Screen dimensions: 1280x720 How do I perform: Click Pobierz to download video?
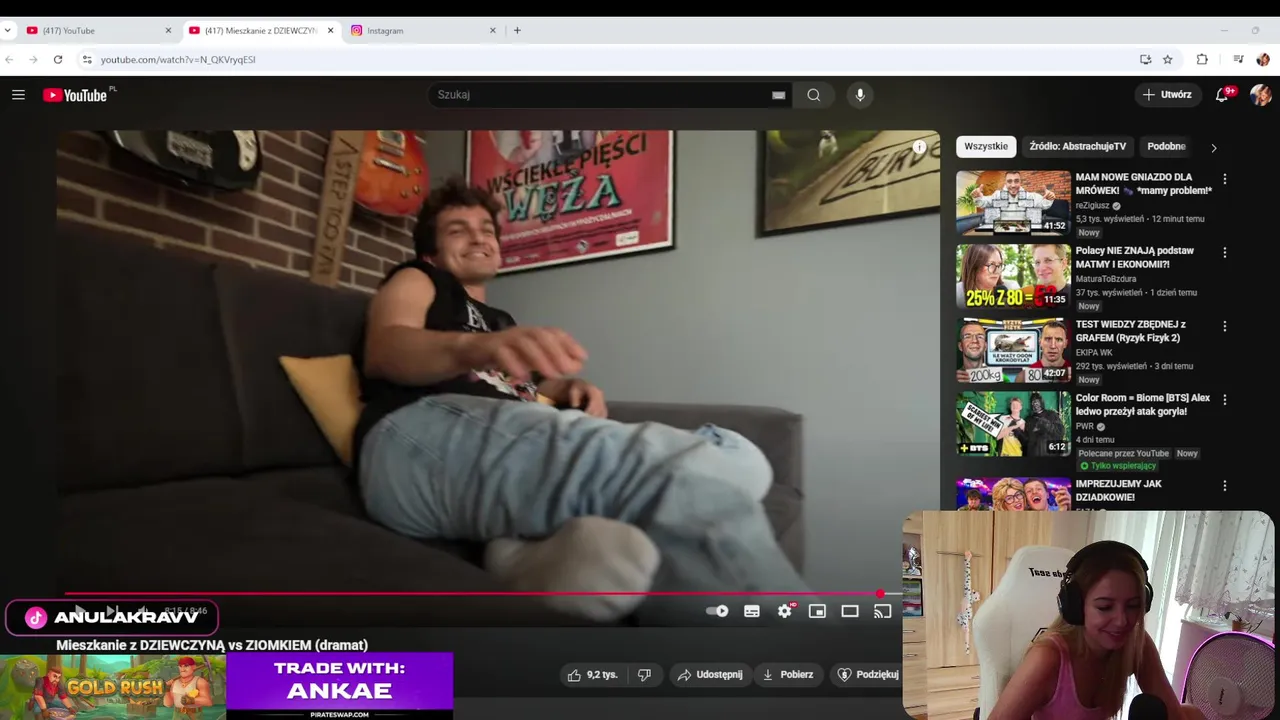coord(787,675)
